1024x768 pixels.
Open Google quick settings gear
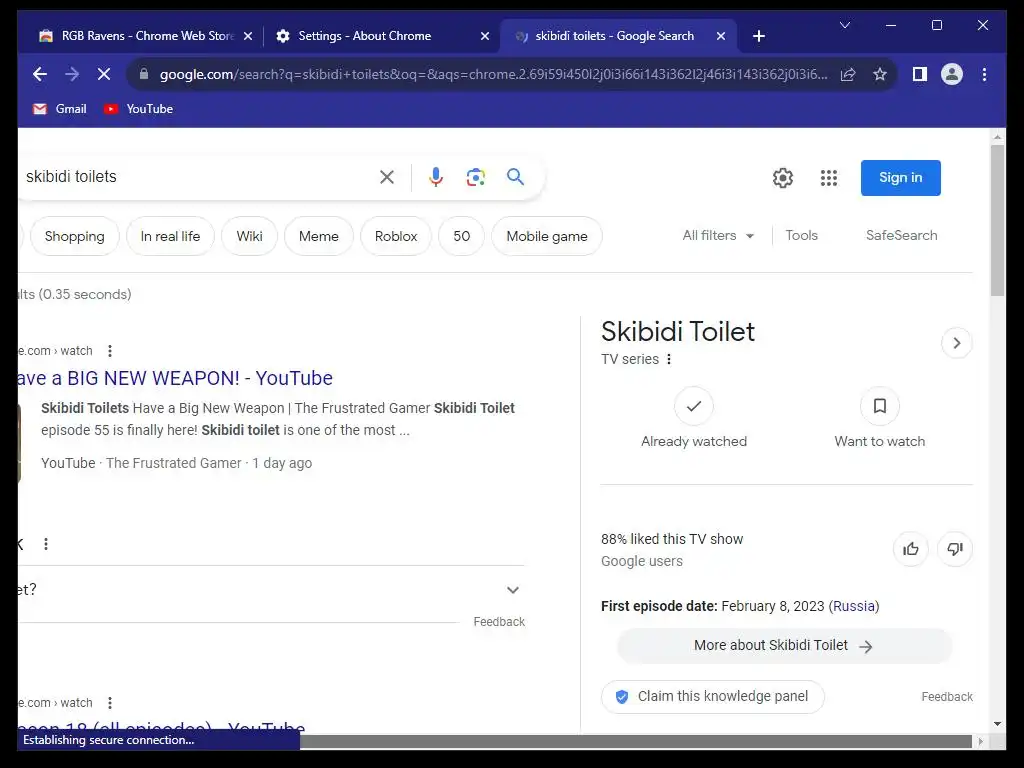[x=782, y=178]
